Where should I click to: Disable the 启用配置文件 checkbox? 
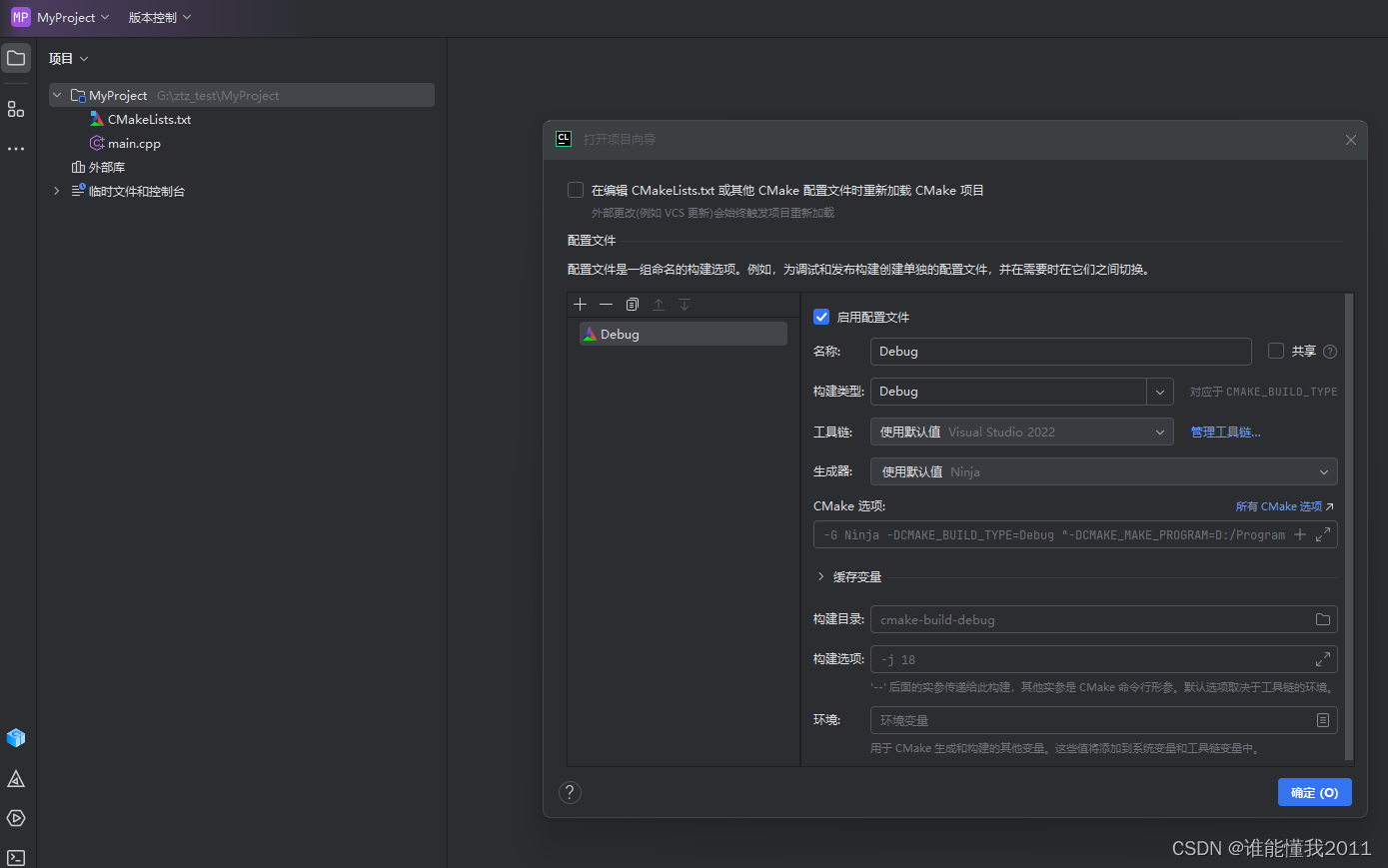820,317
